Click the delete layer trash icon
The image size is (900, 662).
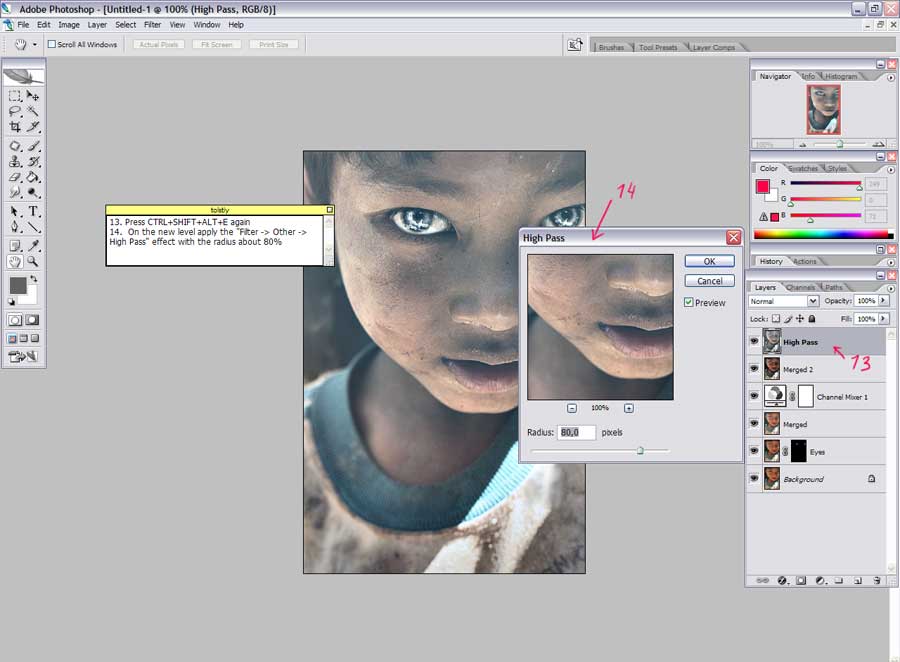click(x=876, y=580)
